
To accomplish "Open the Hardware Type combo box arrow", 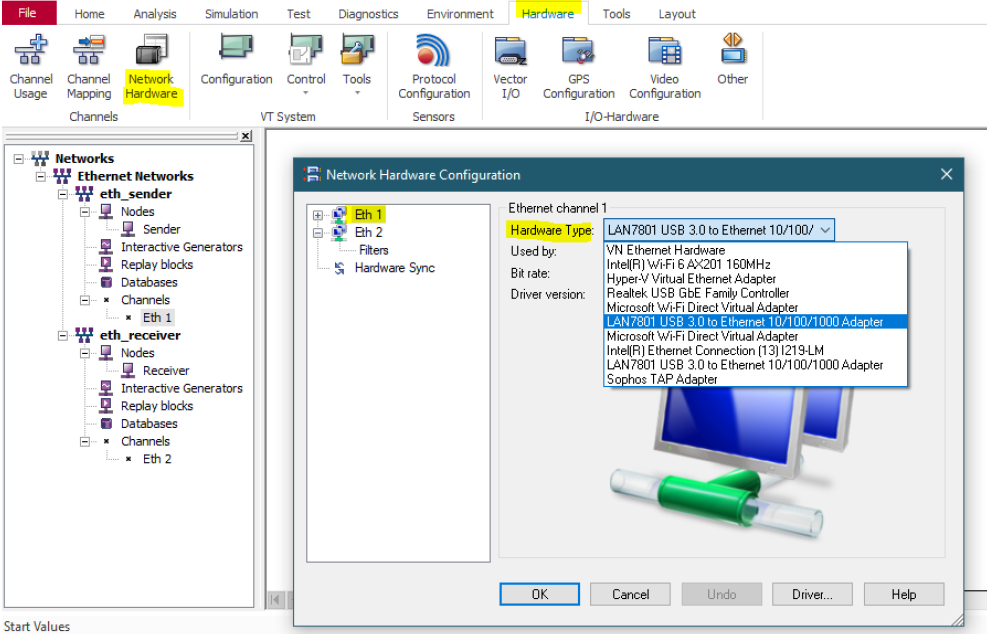I will (x=825, y=230).
